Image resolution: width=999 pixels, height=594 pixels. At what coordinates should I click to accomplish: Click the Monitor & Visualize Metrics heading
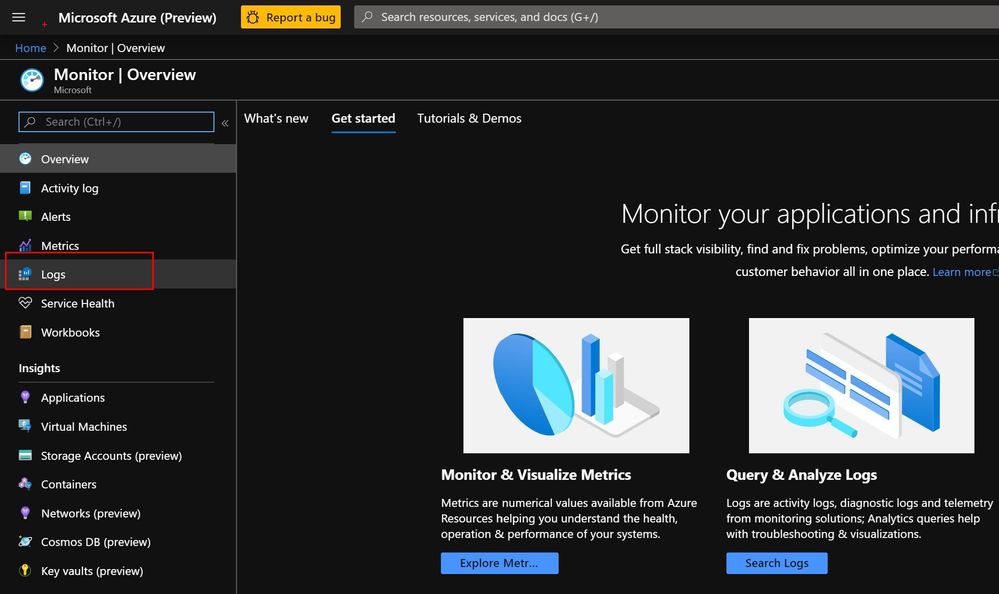pyautogui.click(x=536, y=475)
